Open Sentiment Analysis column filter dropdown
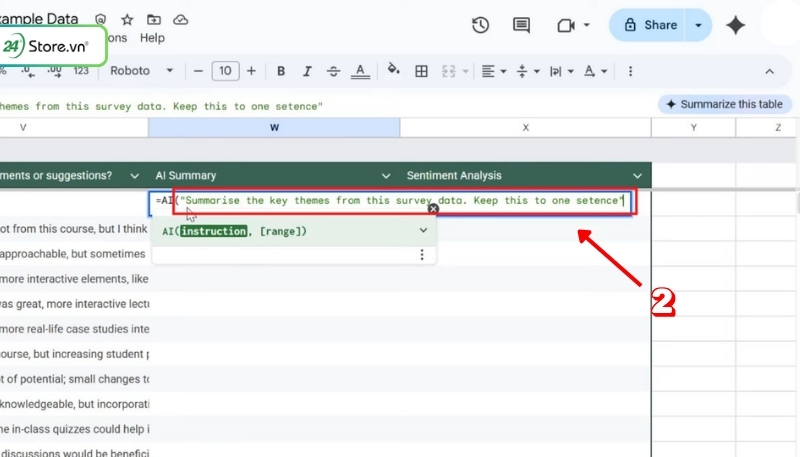This screenshot has height=457, width=800. 637,176
